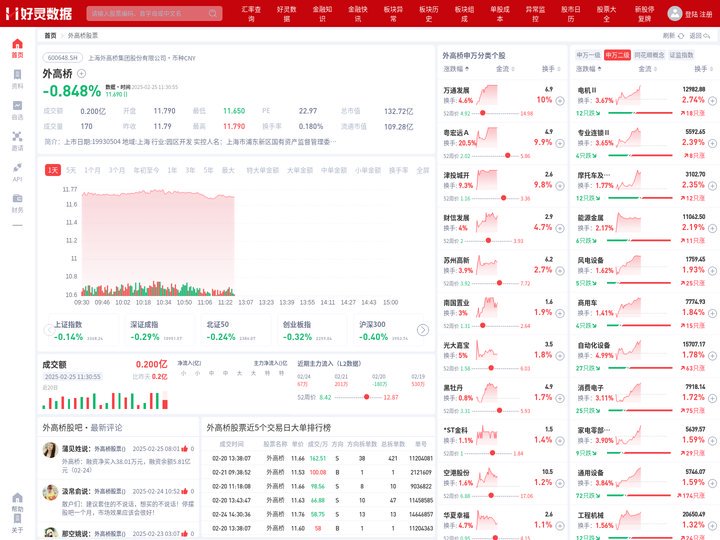Sort stock list by 换手 column
The height and width of the screenshot is (540, 720).
tap(551, 69)
